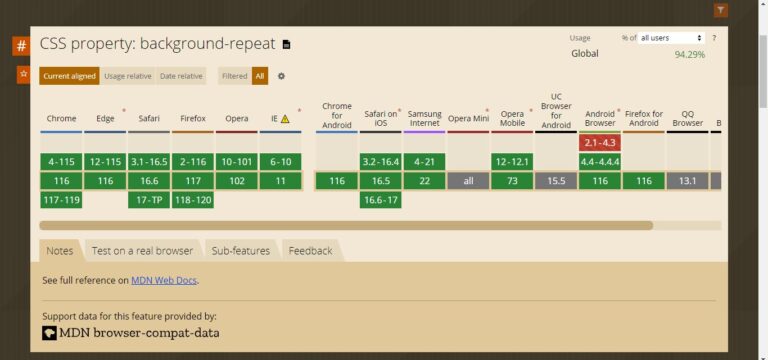Click the Samsung Internet header
768x360 pixels.
pos(424,119)
